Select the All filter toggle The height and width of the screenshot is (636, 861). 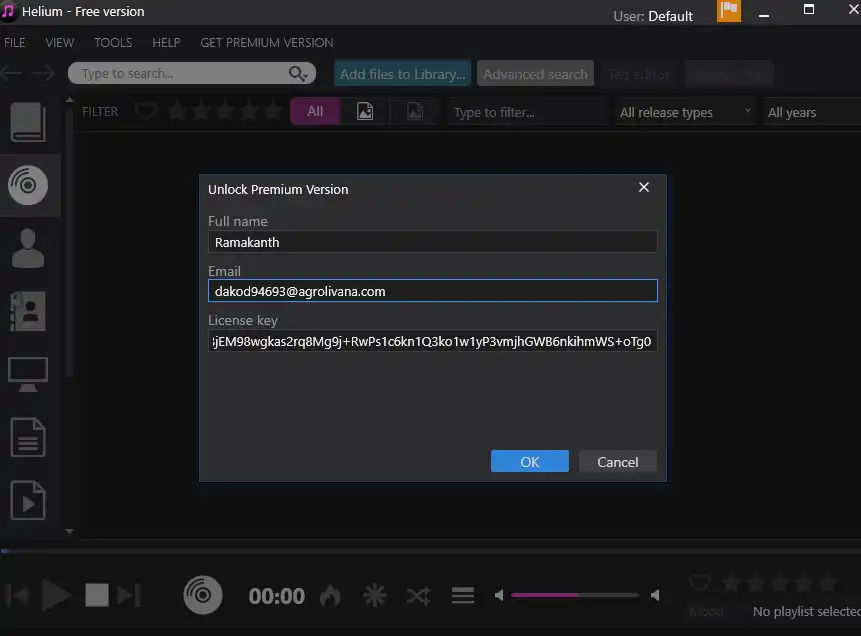(315, 112)
